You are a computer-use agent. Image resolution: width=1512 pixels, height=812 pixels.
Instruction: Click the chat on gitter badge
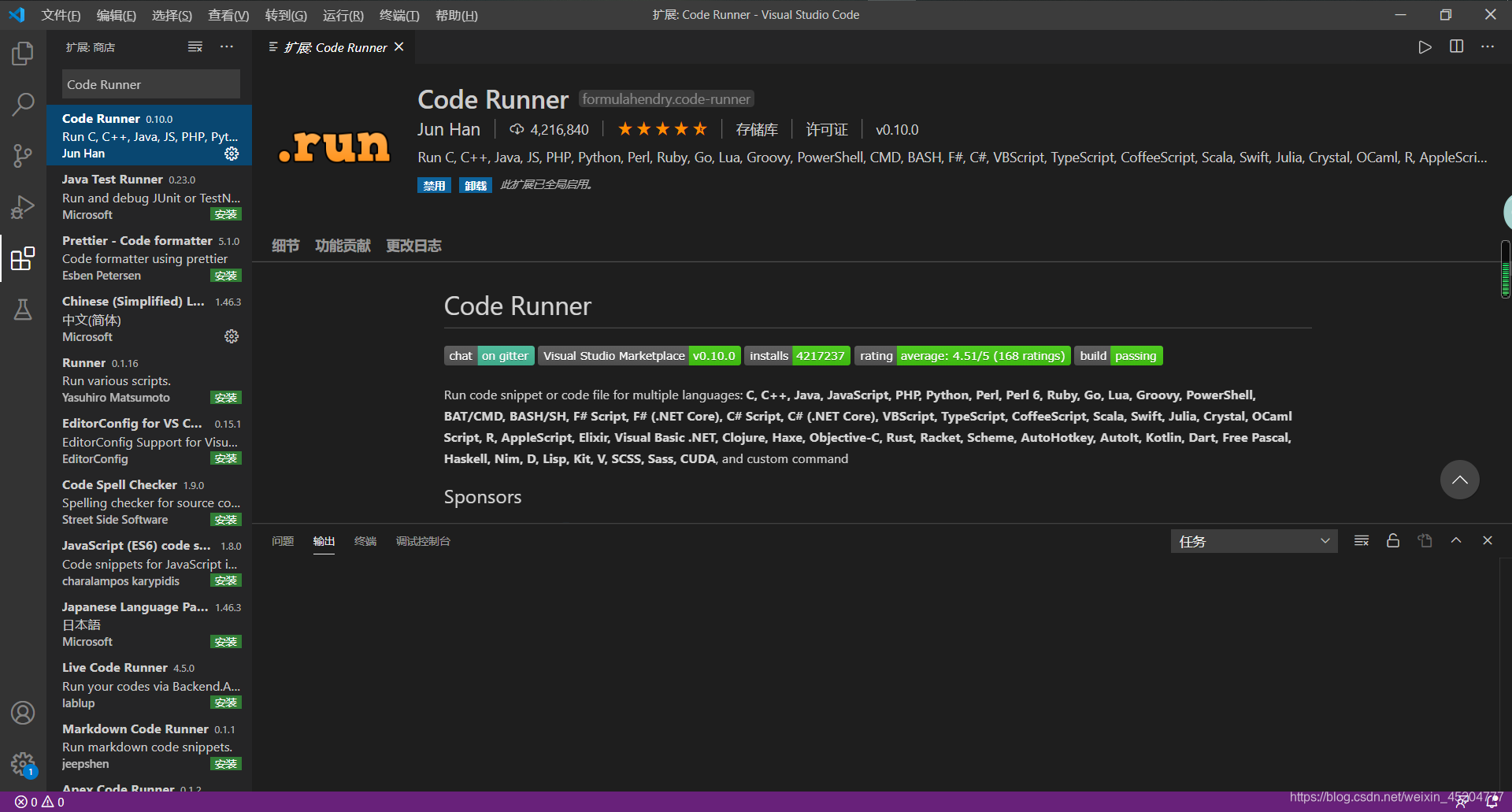coord(489,356)
